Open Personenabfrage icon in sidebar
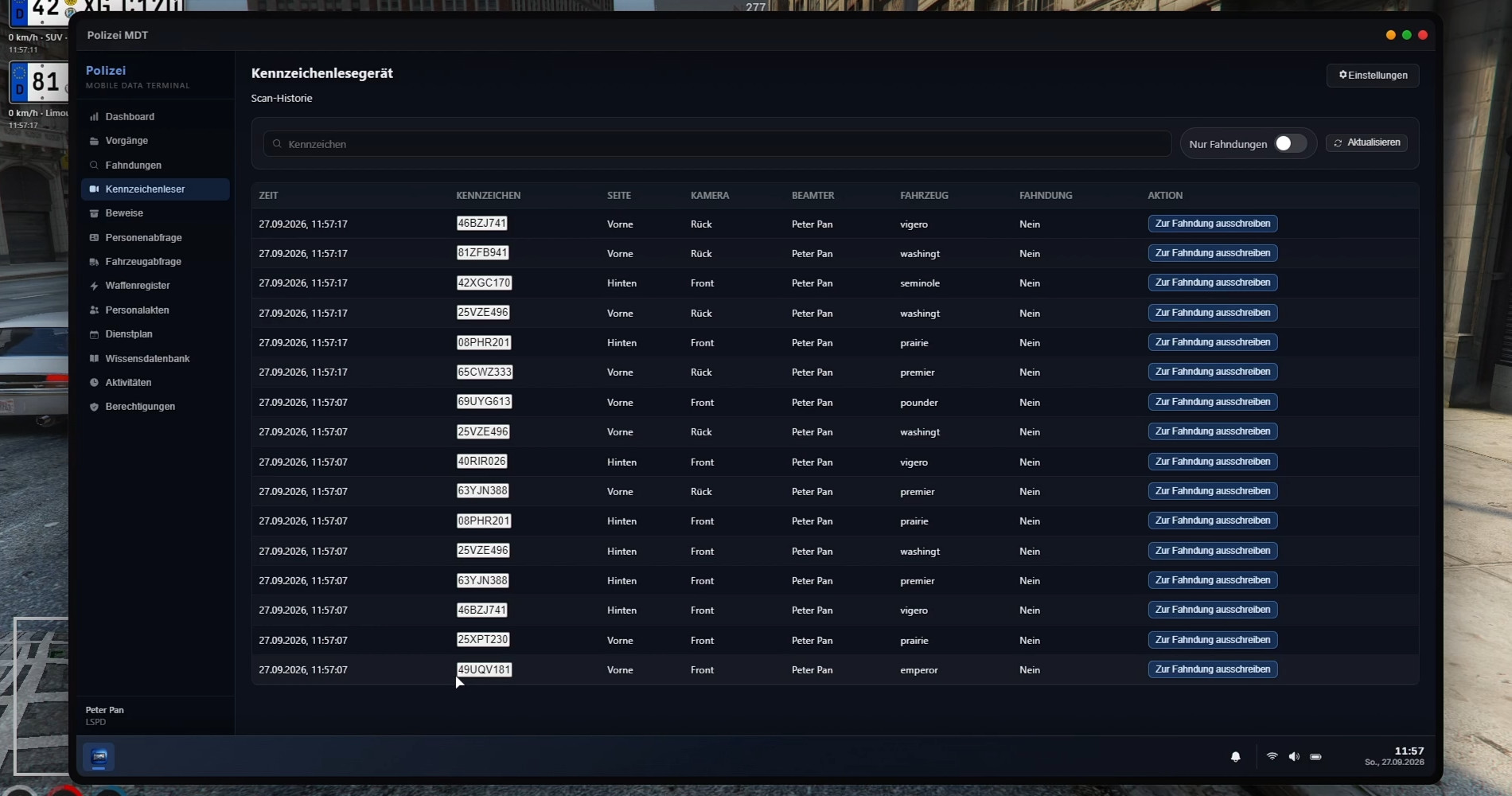This screenshot has height=796, width=1512. pos(94,238)
